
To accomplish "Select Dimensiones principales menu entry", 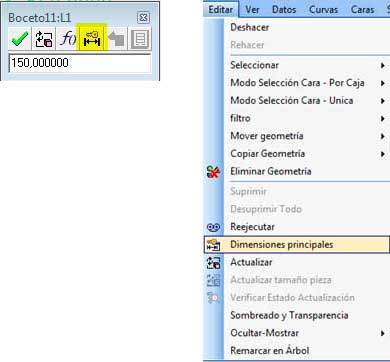I will coord(297,245).
